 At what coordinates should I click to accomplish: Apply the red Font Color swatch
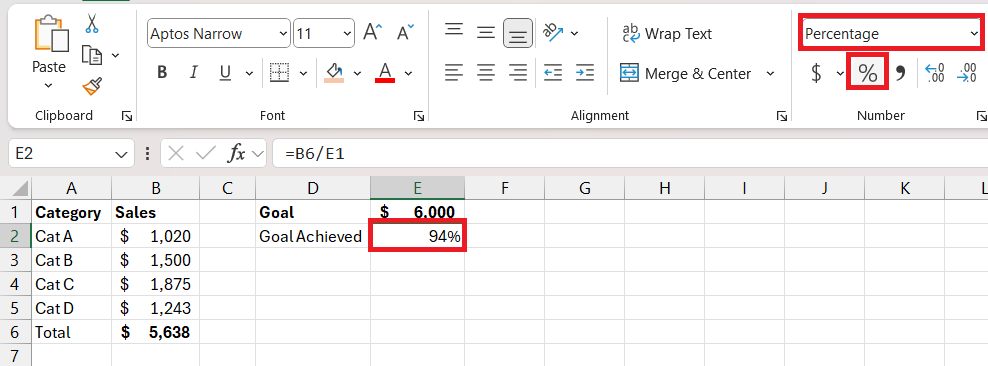pos(385,73)
